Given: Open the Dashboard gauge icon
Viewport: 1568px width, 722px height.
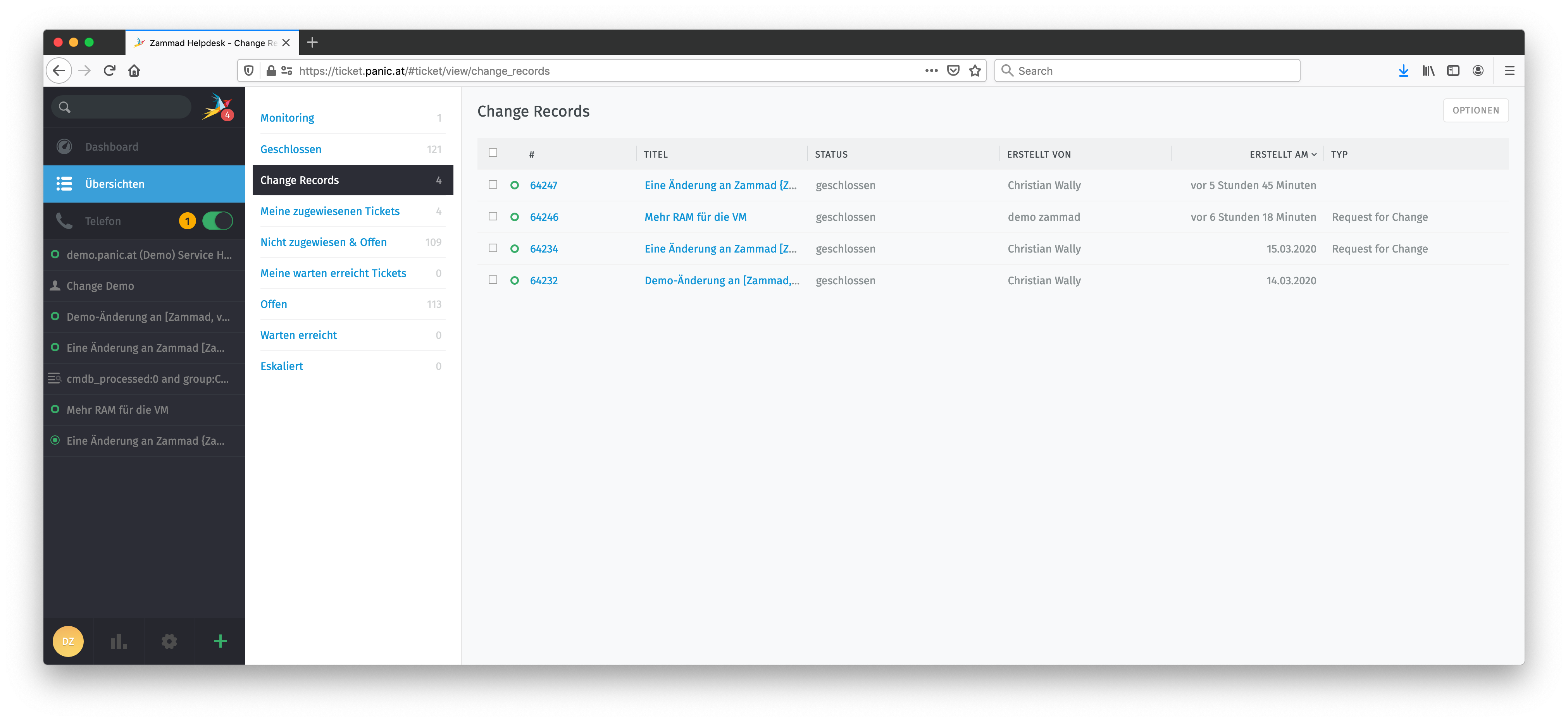Looking at the screenshot, I should (64, 146).
